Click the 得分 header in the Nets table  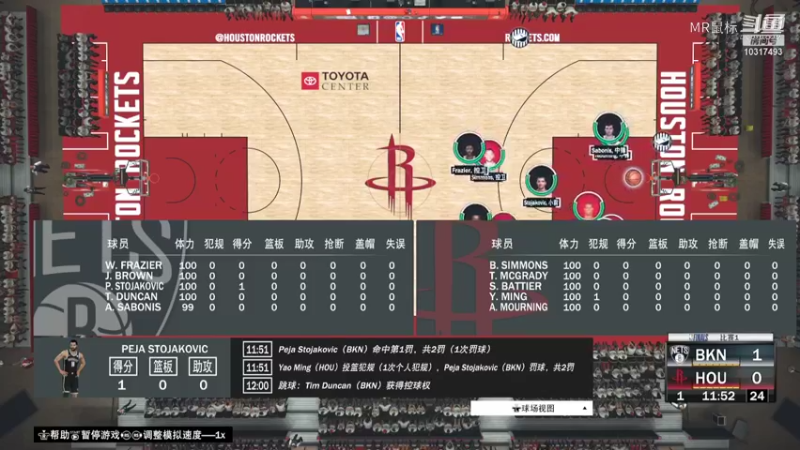tap(242, 244)
